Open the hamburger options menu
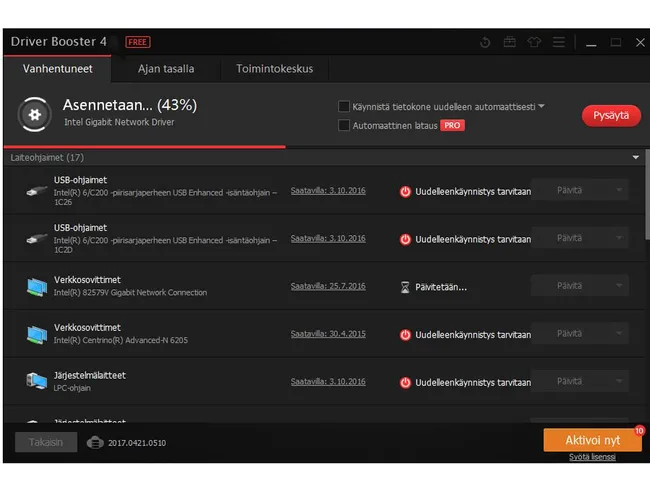 559,42
